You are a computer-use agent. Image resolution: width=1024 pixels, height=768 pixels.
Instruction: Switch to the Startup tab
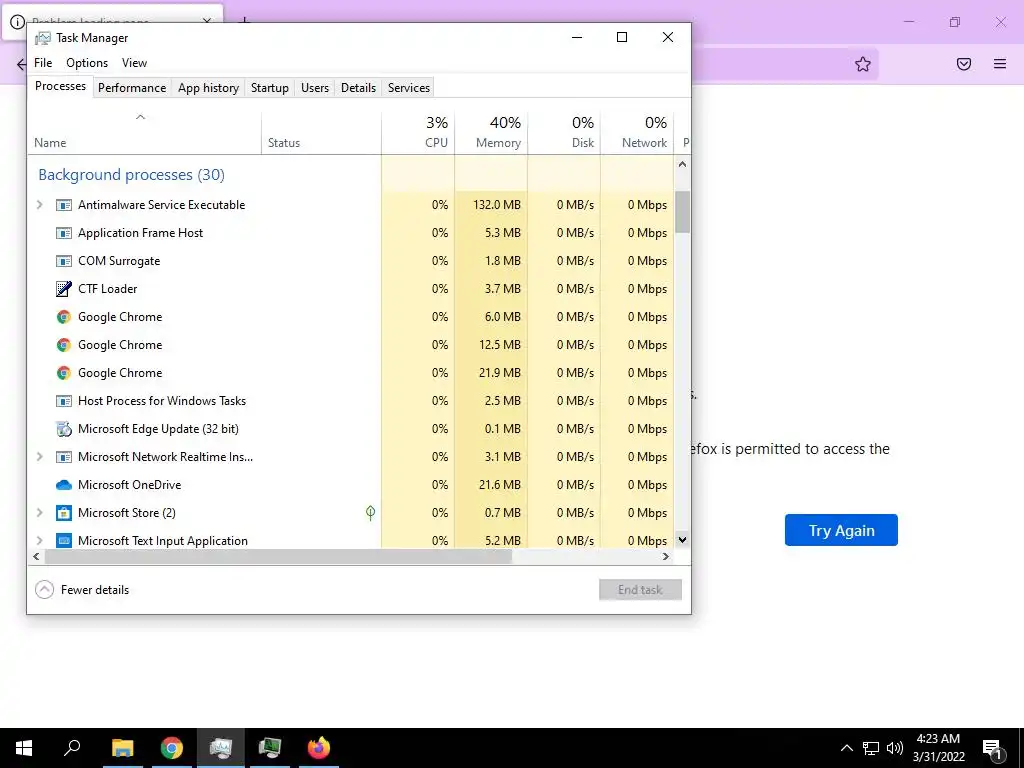270,88
